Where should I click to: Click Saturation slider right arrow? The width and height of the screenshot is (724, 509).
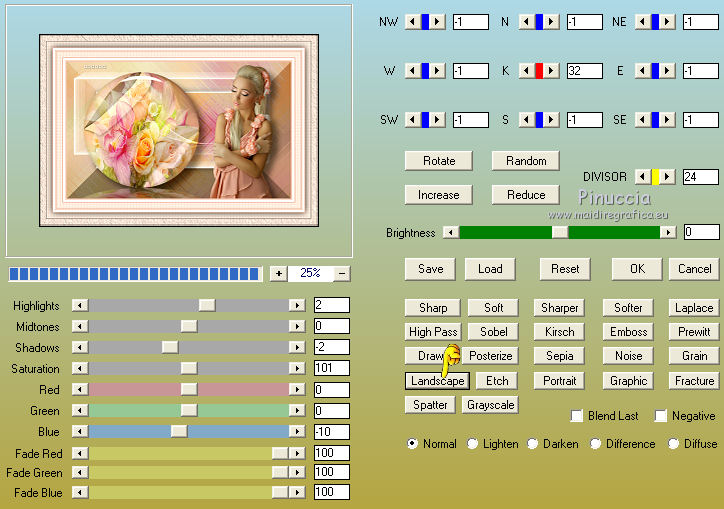[297, 369]
